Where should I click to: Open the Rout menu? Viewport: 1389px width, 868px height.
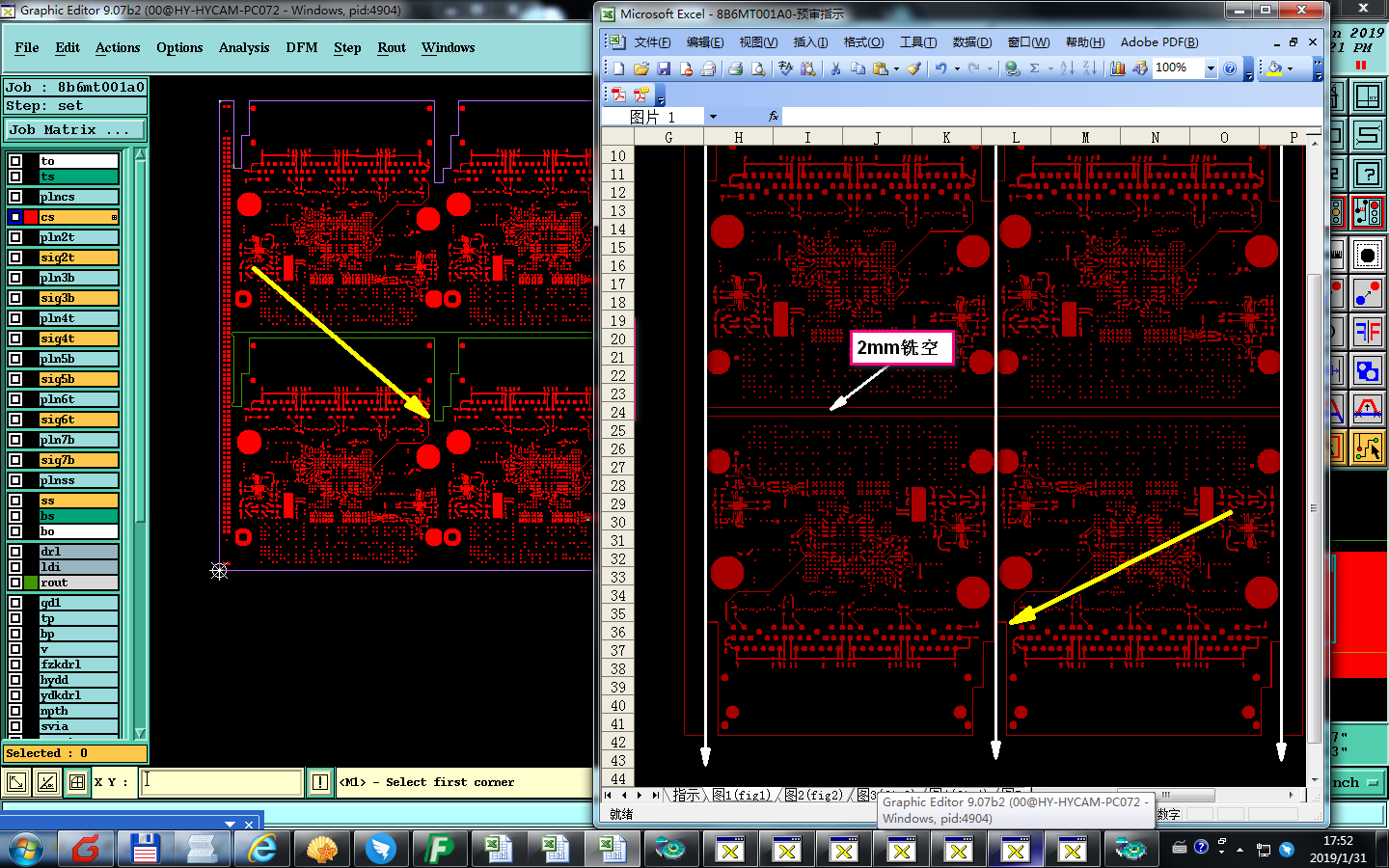392,47
